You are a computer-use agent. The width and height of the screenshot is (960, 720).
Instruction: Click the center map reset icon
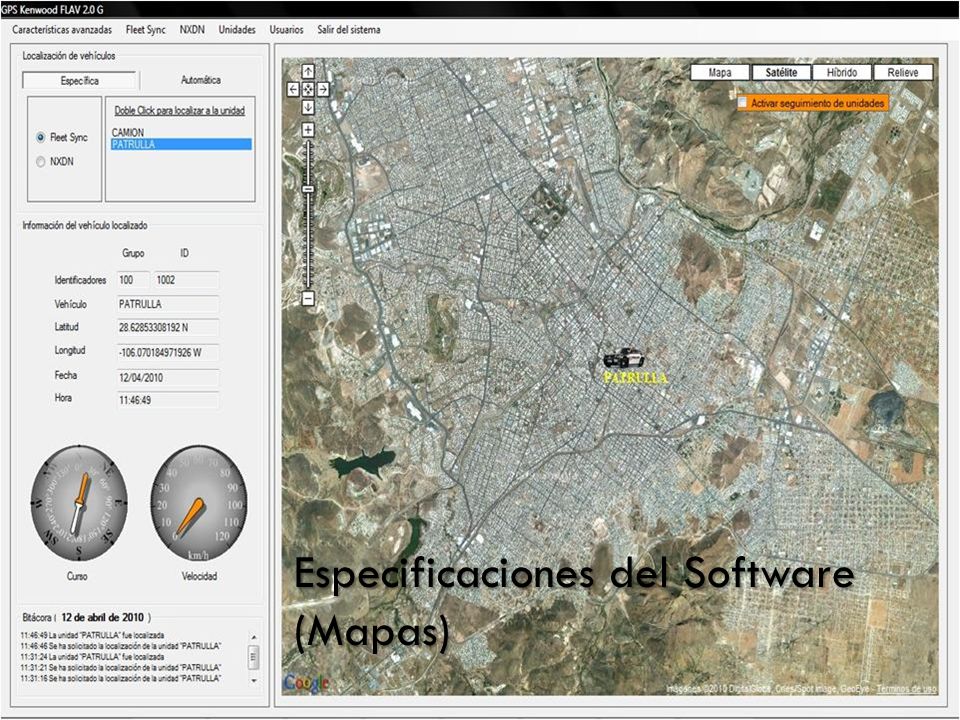(x=308, y=89)
